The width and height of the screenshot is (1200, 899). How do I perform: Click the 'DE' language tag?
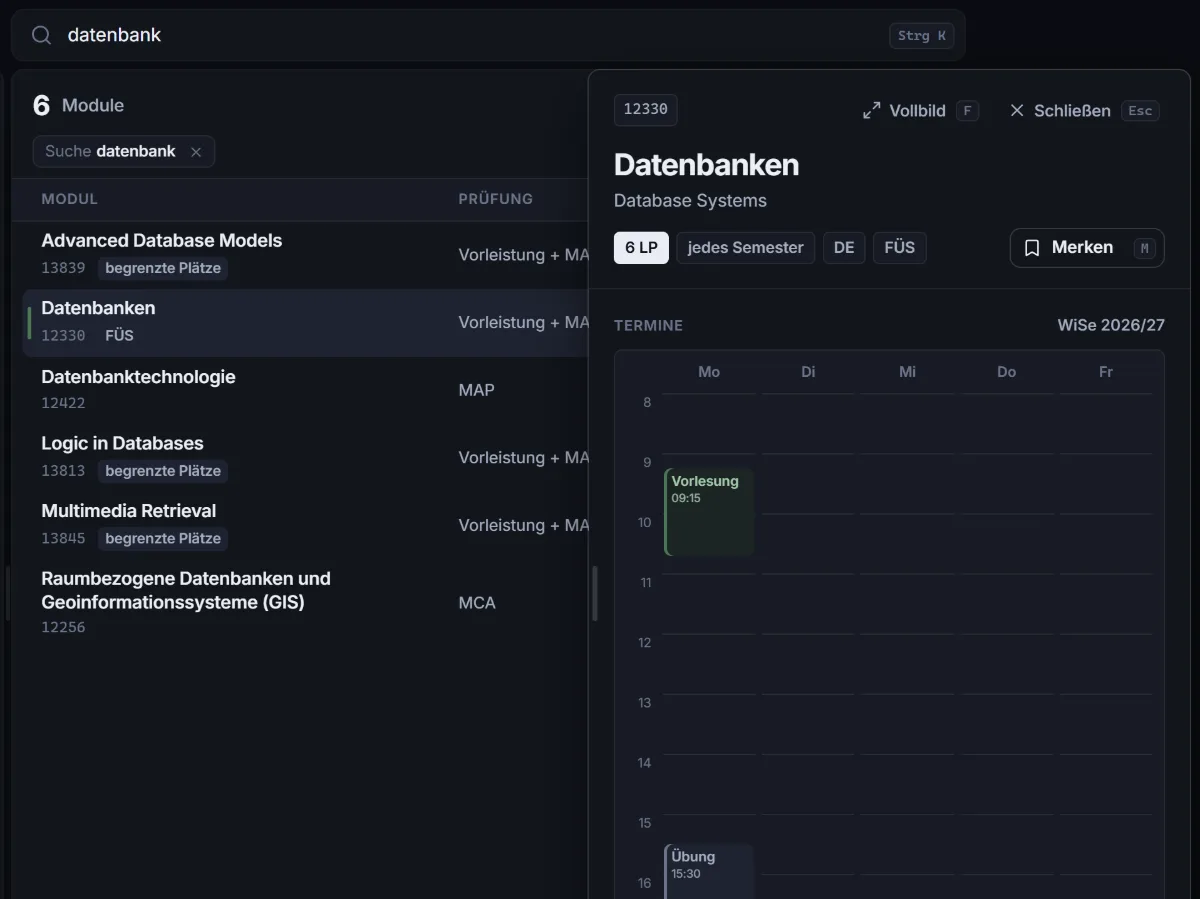point(844,248)
